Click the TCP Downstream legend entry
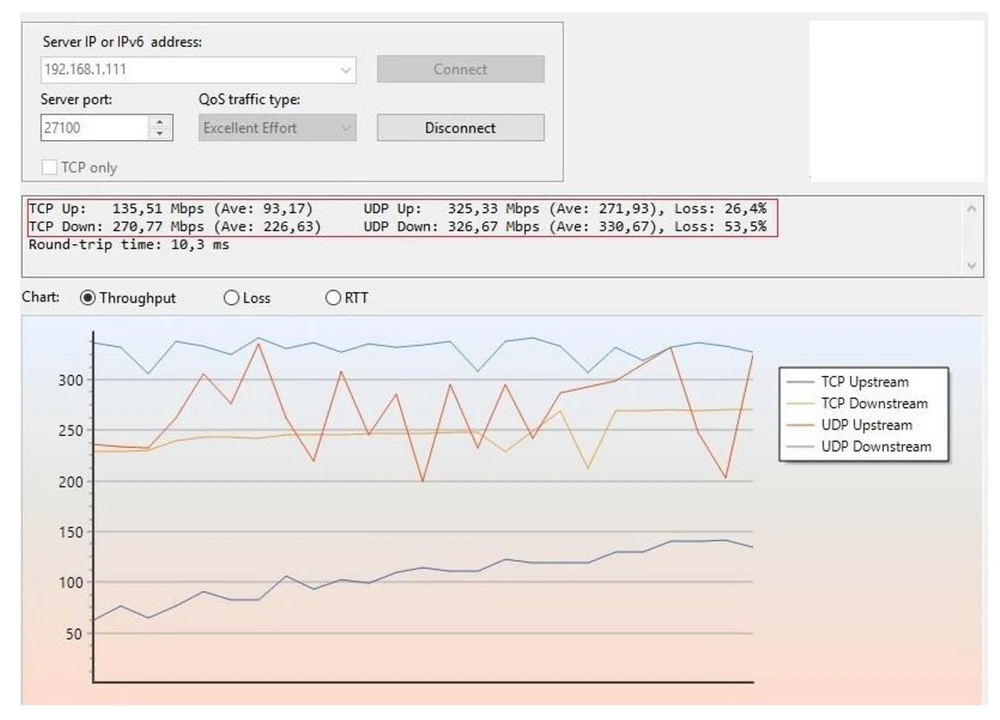The width and height of the screenshot is (1000, 720). pos(873,404)
